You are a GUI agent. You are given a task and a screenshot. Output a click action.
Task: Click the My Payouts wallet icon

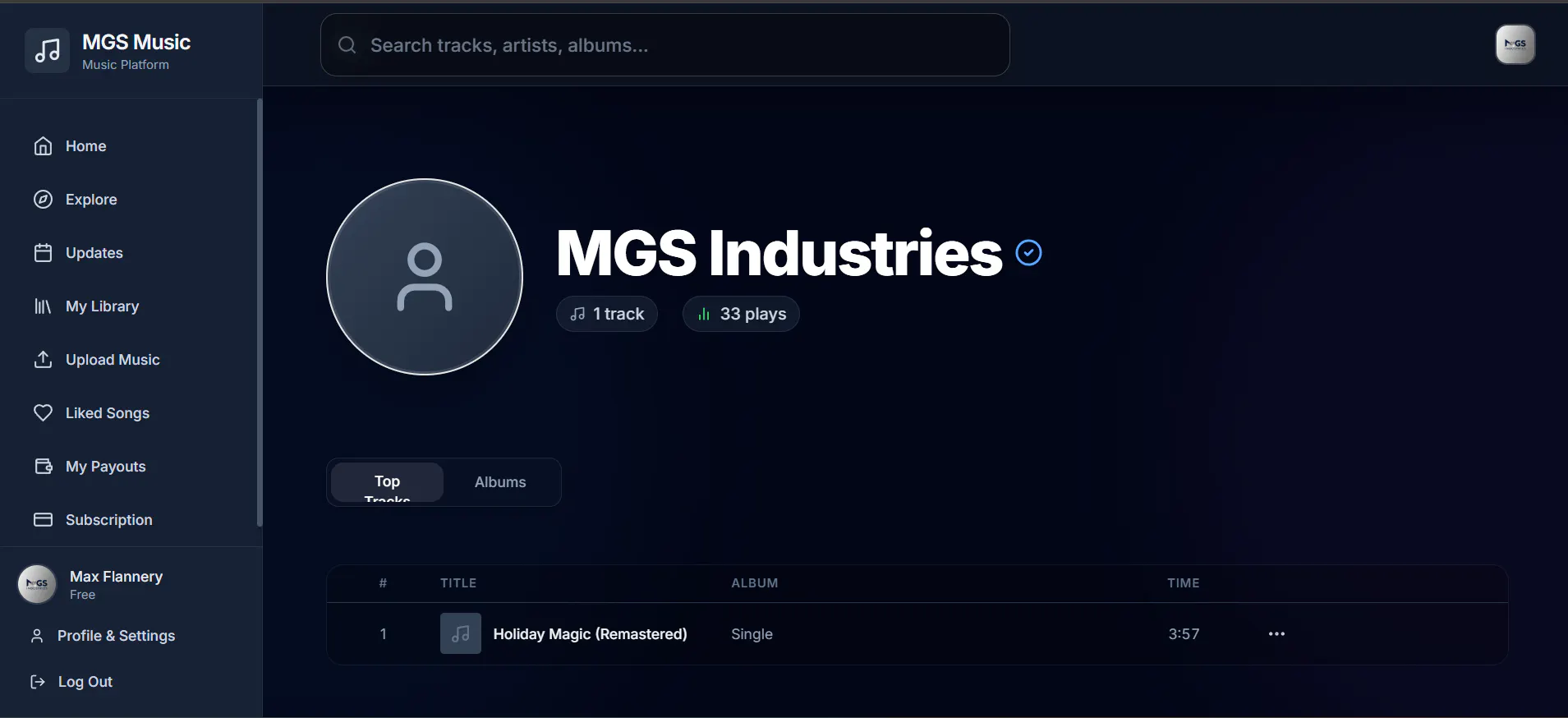point(43,467)
